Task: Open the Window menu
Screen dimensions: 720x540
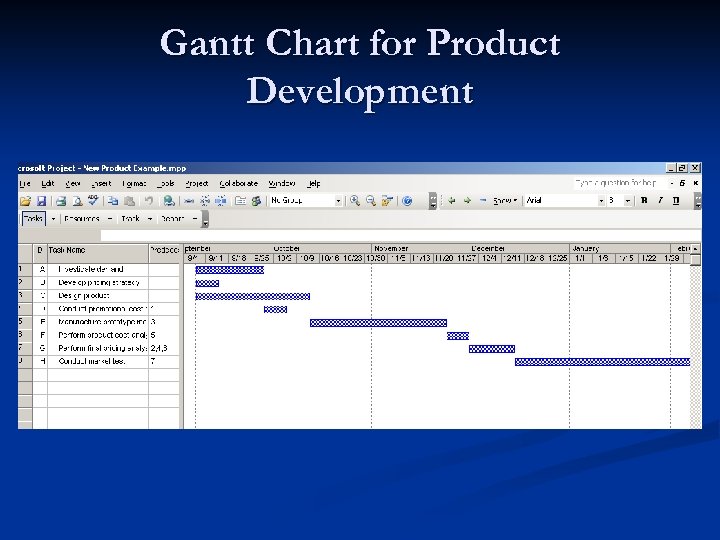Action: 282,184
